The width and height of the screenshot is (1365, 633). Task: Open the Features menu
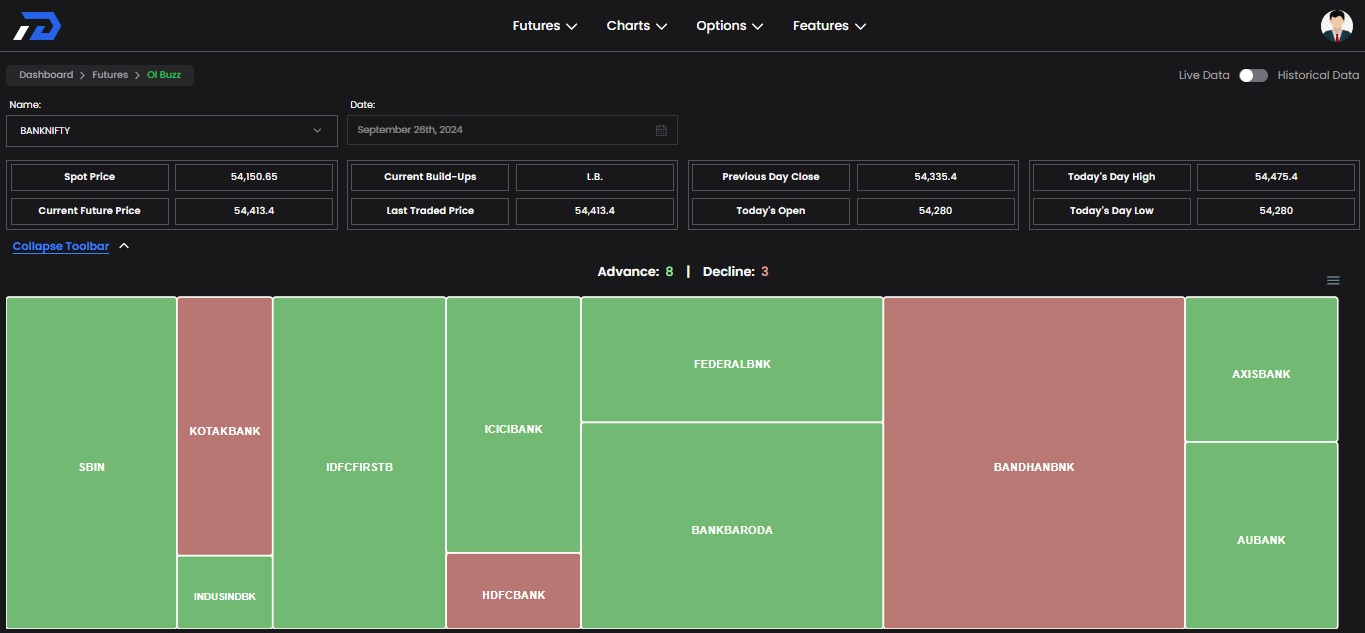pyautogui.click(x=828, y=26)
